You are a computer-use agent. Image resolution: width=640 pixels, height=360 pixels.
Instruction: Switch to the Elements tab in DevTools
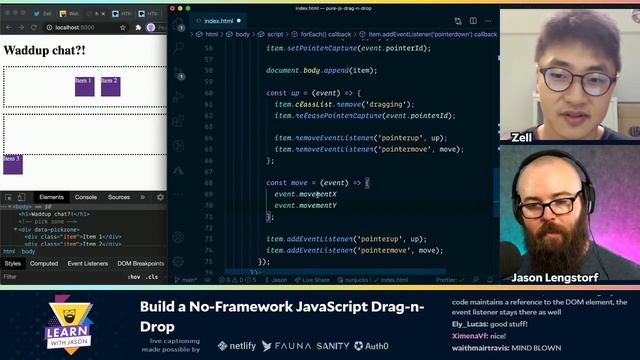(x=51, y=198)
